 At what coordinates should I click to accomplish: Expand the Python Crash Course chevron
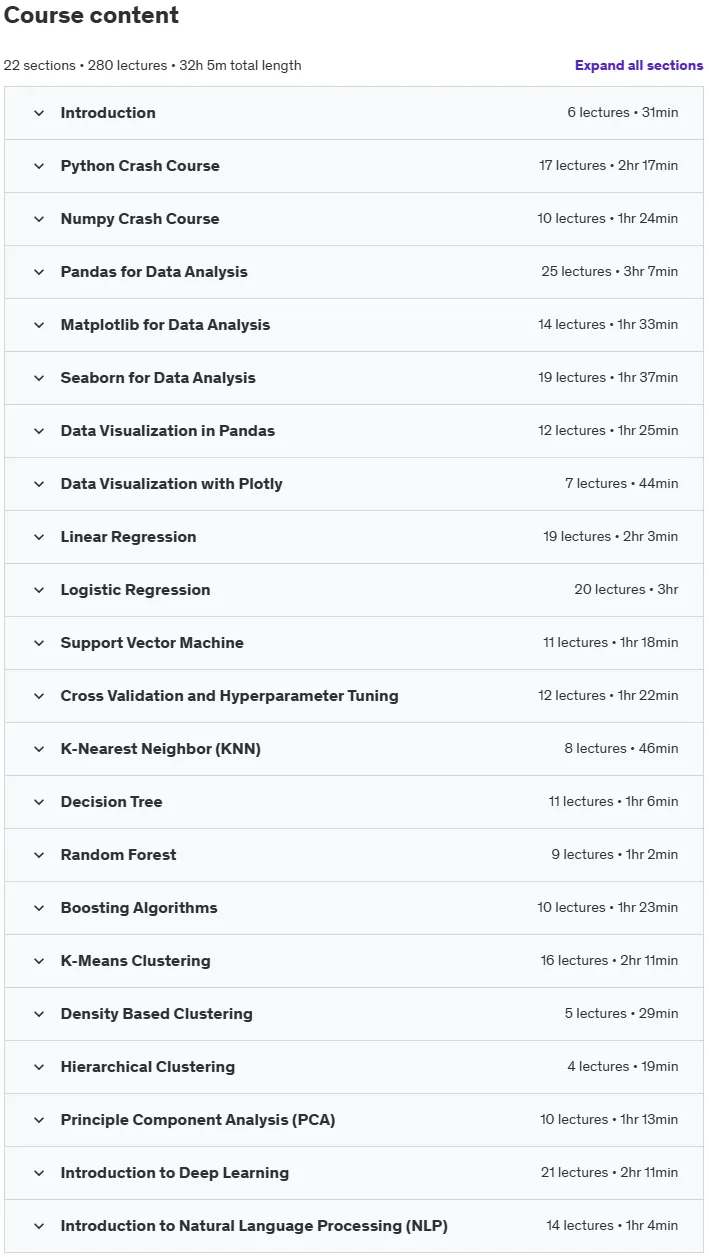(x=39, y=166)
